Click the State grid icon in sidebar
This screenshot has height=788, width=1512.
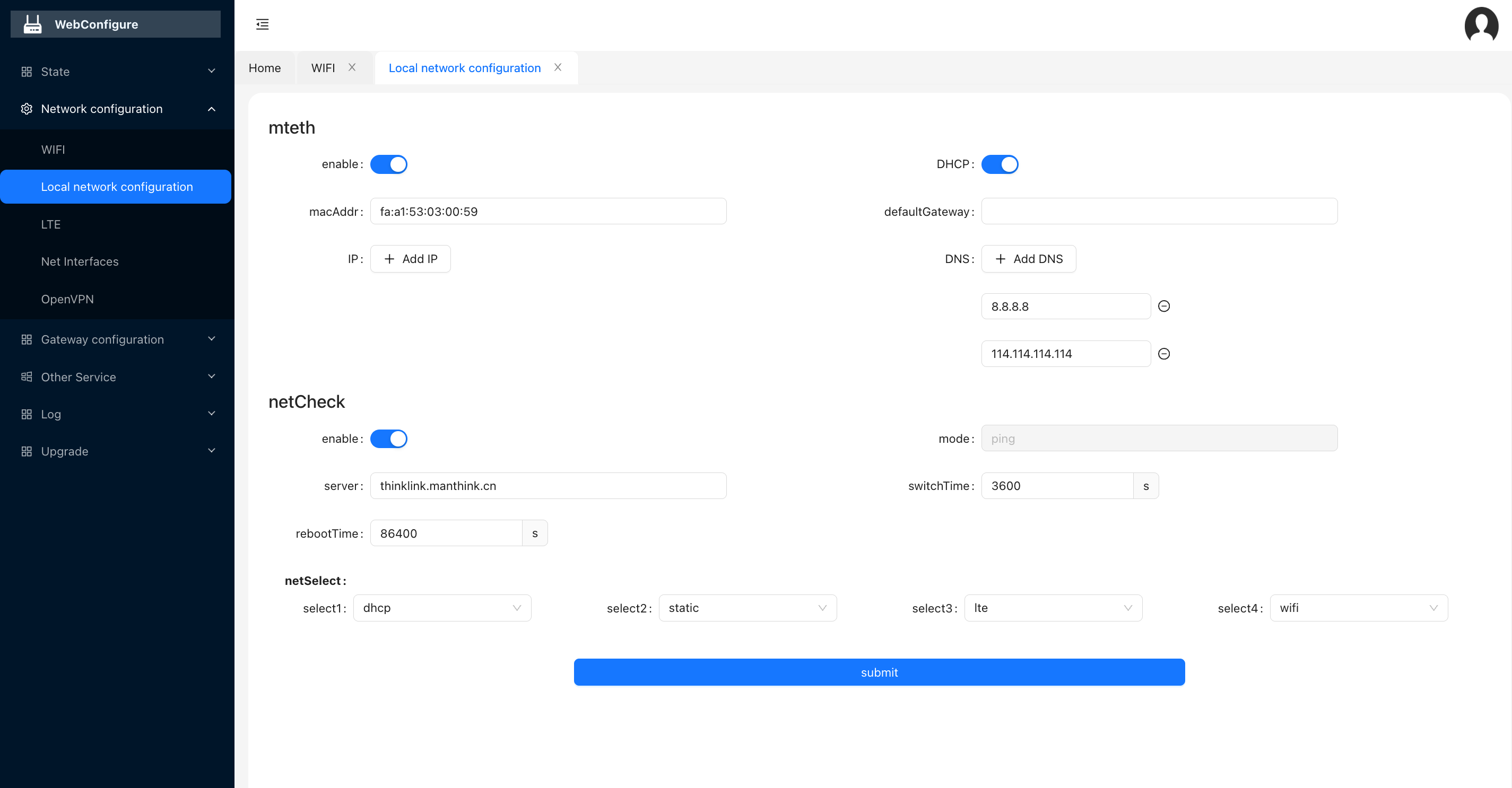27,72
